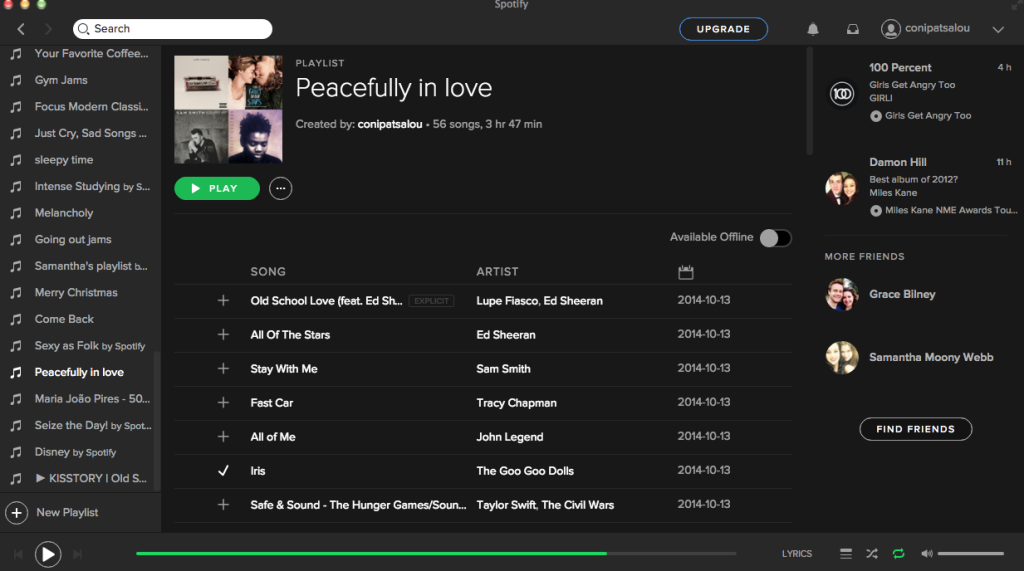Play Miles Kane NME Awards disc icon
The width and height of the screenshot is (1024, 571).
[x=876, y=210]
